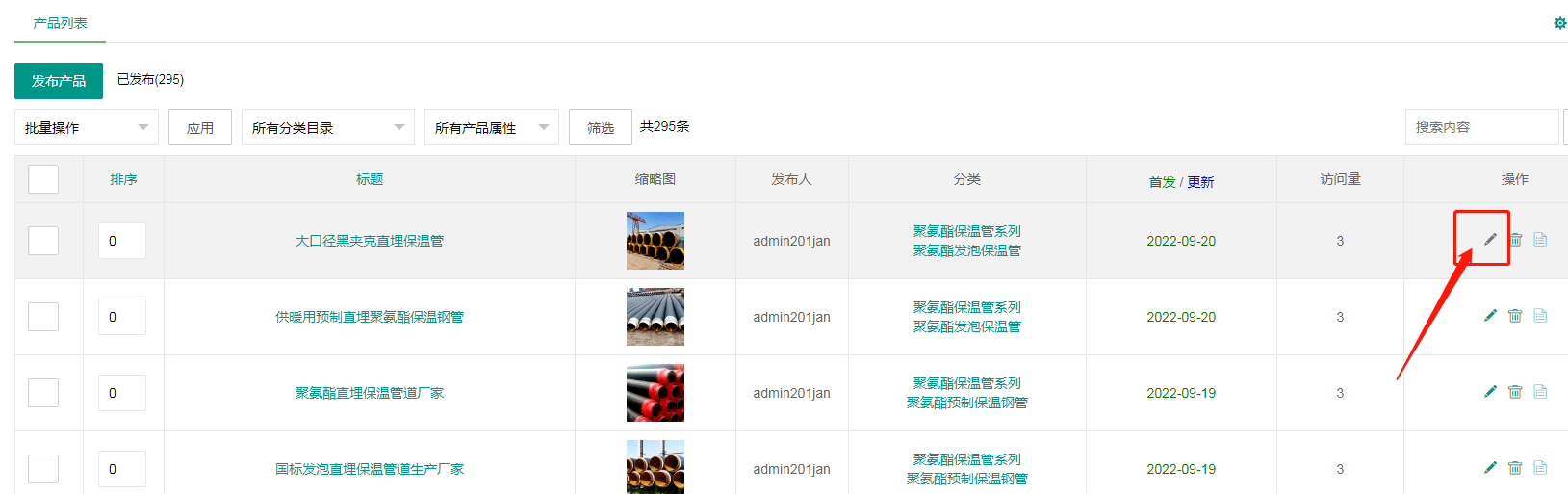This screenshot has height=494, width=1568.
Task: Click trash icon for 大口径黑夹克直埋保温管 row
Action: pos(1515,240)
